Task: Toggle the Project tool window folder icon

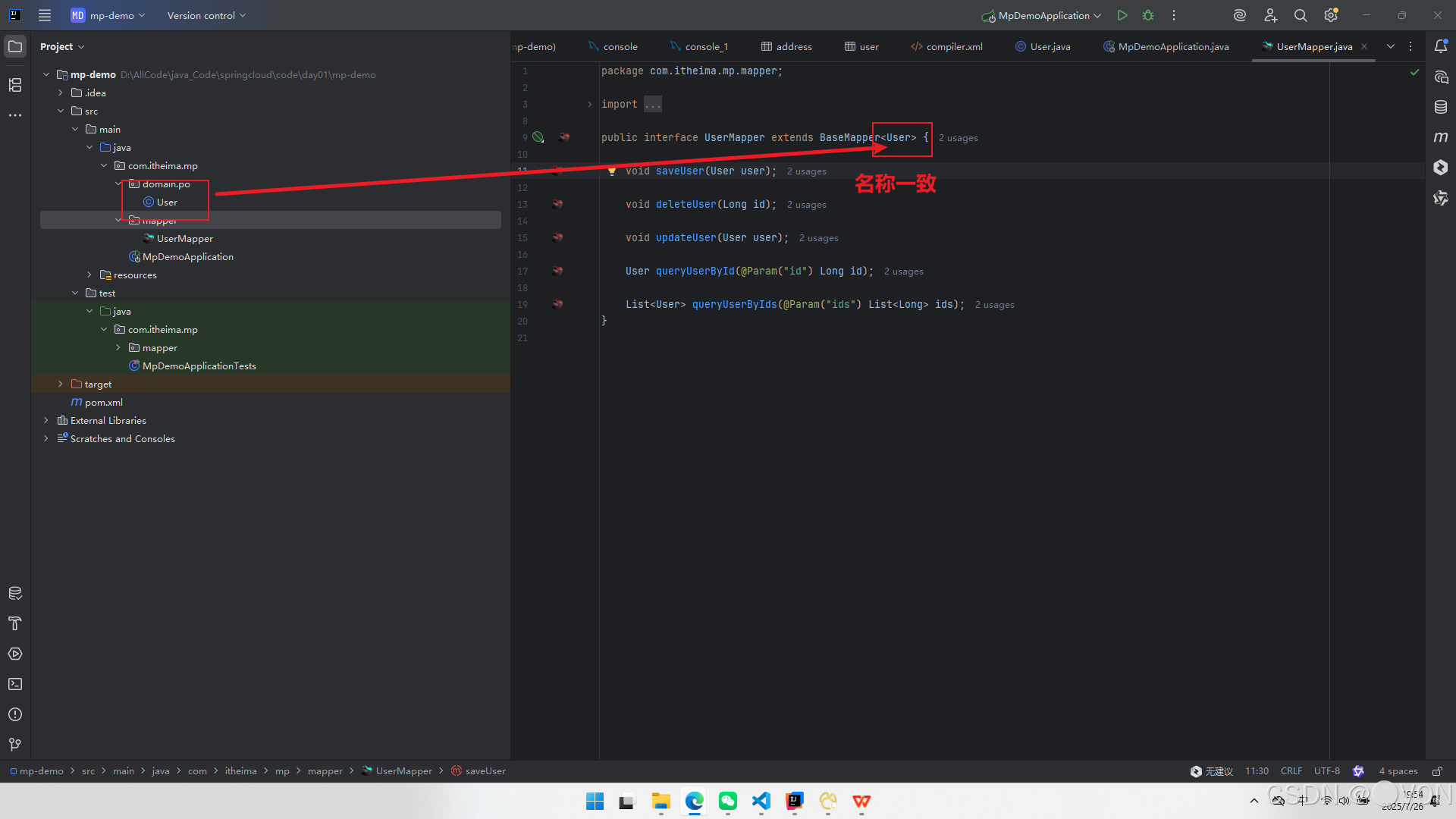Action: (x=15, y=46)
